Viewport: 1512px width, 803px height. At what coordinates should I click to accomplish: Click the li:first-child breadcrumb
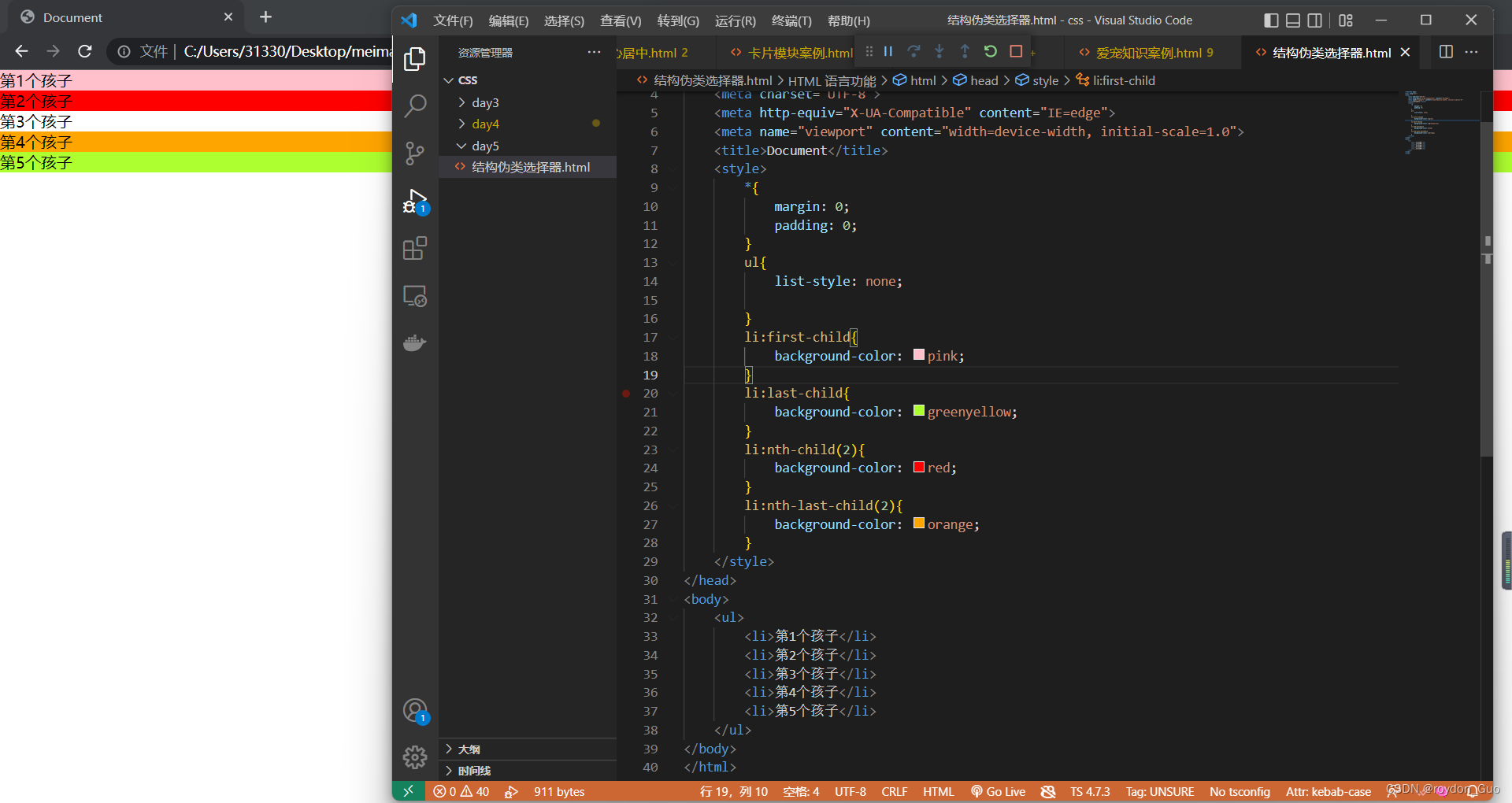point(1116,80)
